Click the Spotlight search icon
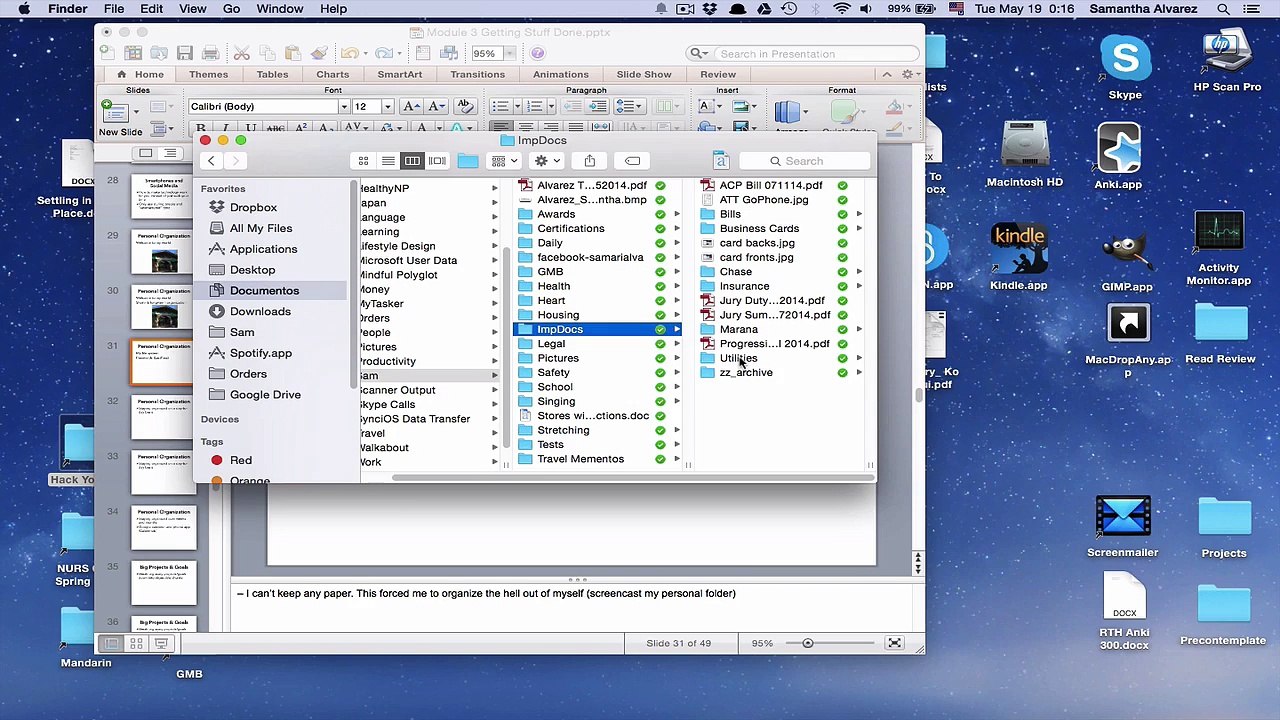The image size is (1280, 720). click(x=1223, y=9)
